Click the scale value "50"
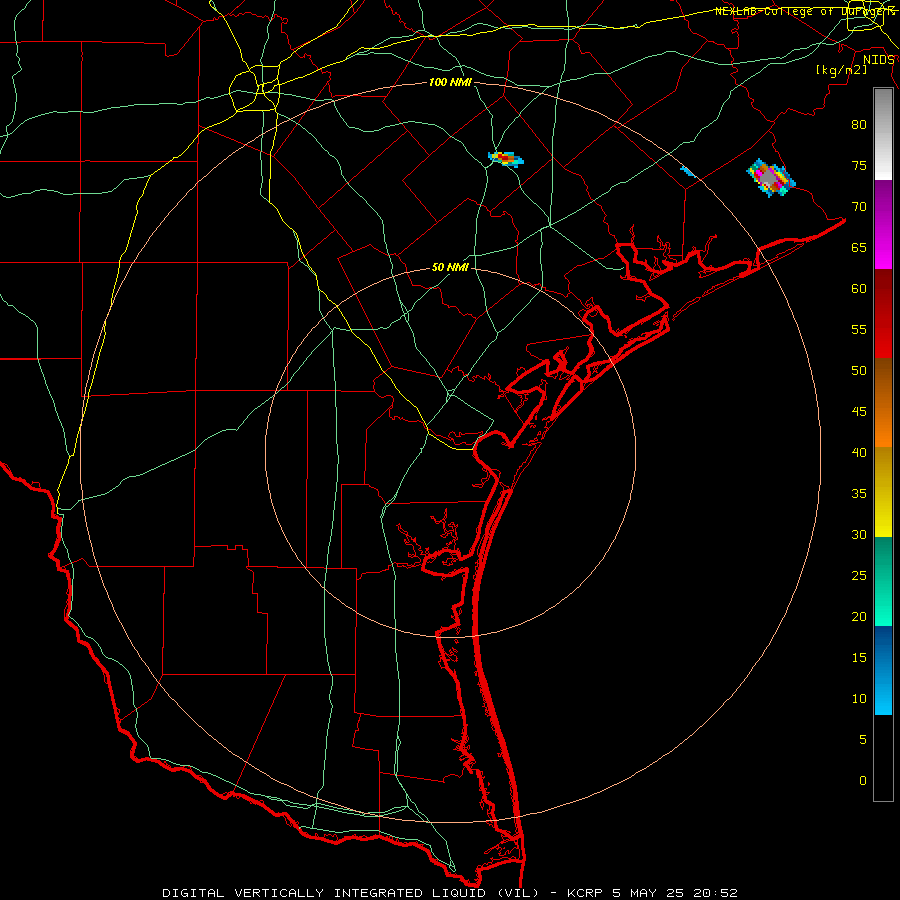The height and width of the screenshot is (900, 900). point(859,370)
